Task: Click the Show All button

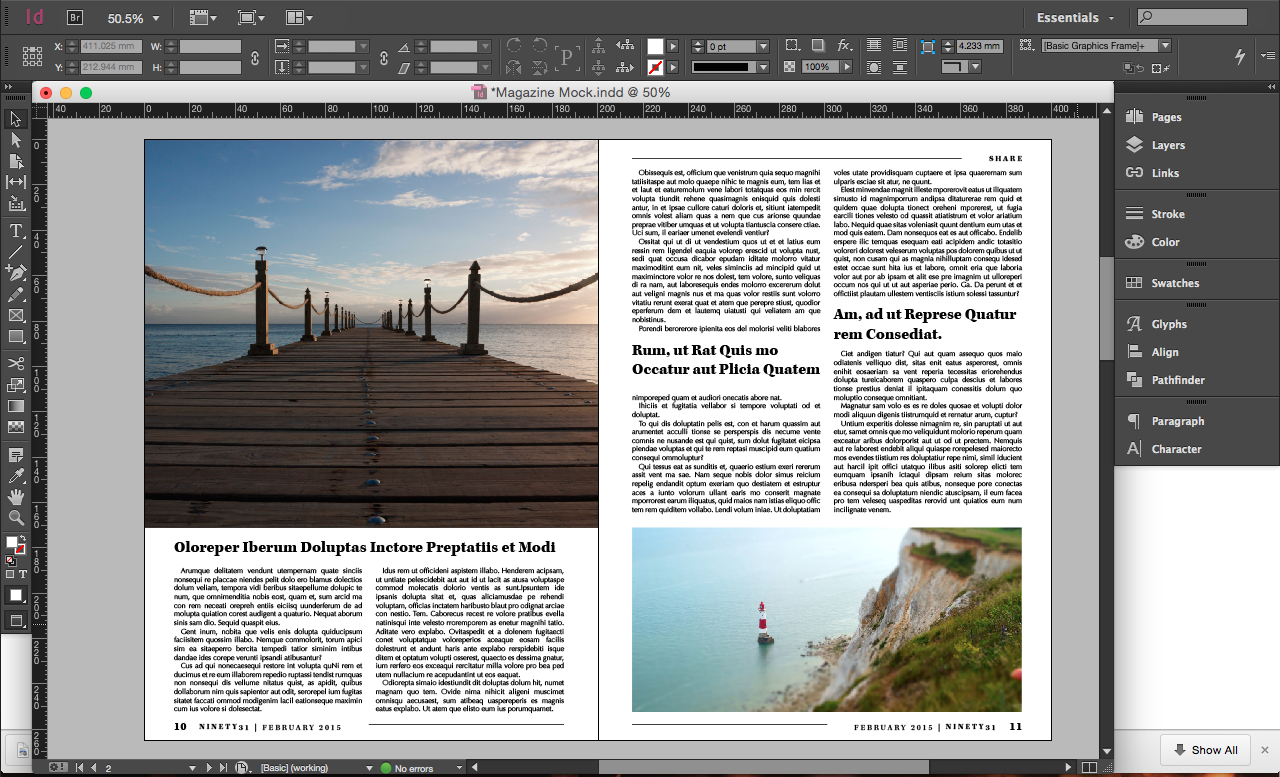Action: coord(1204,750)
